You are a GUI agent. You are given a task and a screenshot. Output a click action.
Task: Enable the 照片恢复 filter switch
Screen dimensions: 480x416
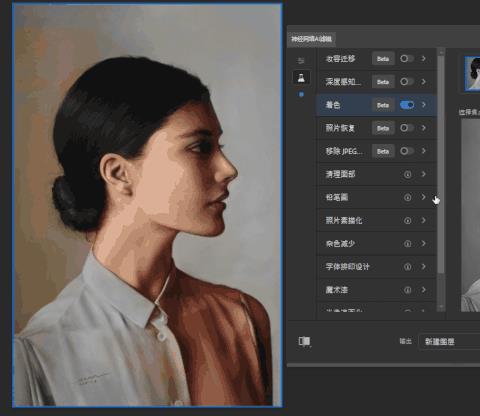point(407,128)
